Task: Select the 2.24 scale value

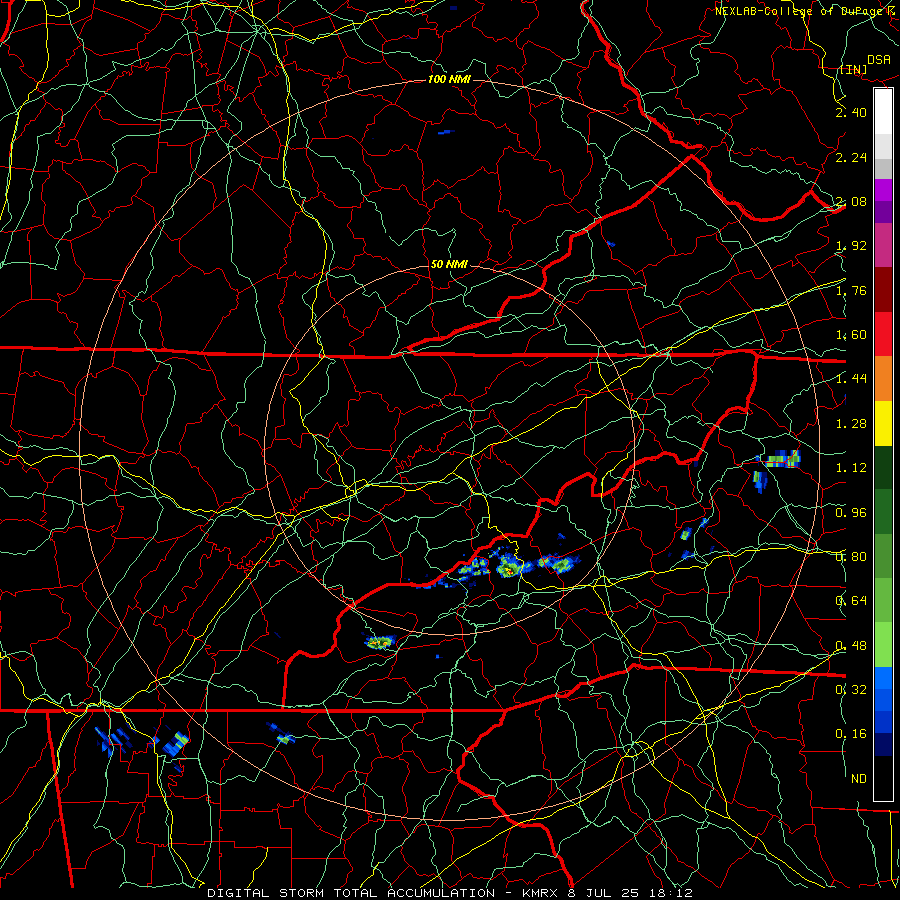Action: tap(852, 157)
